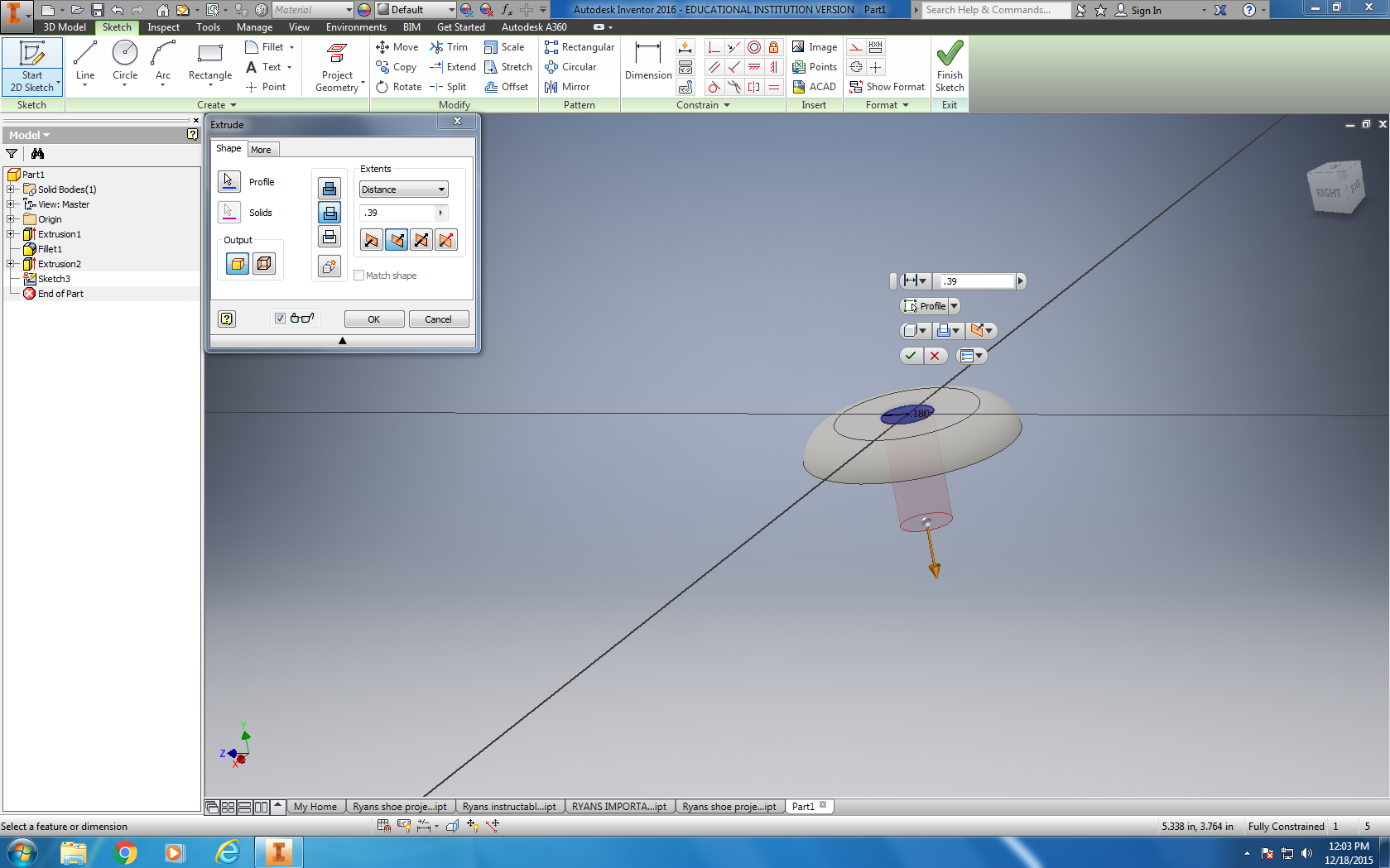The width and height of the screenshot is (1390, 868).
Task: Select the Join operation in Extrude dialog
Action: pos(329,188)
